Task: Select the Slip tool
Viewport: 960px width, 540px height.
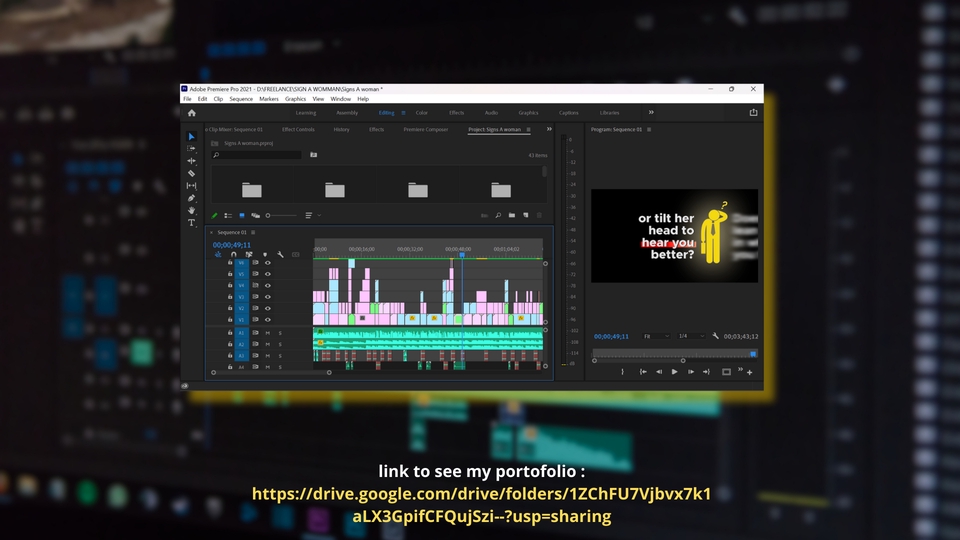Action: (191, 186)
